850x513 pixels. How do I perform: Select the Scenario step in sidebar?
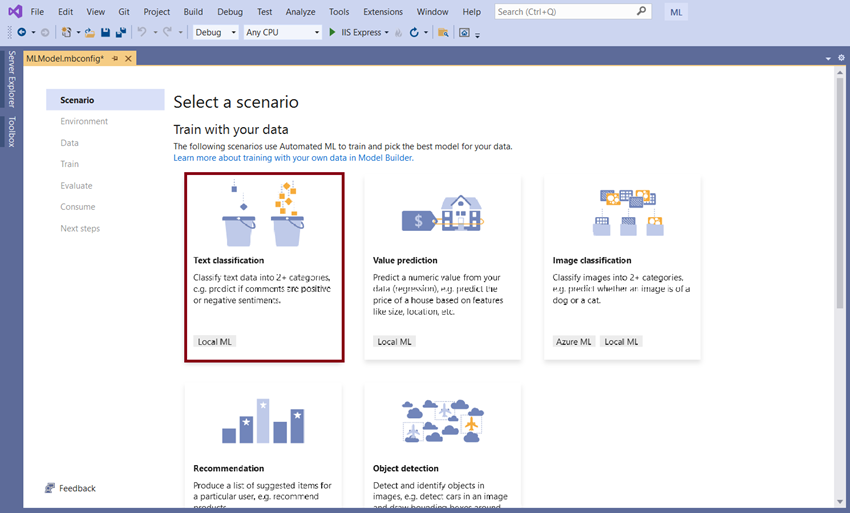coord(105,100)
